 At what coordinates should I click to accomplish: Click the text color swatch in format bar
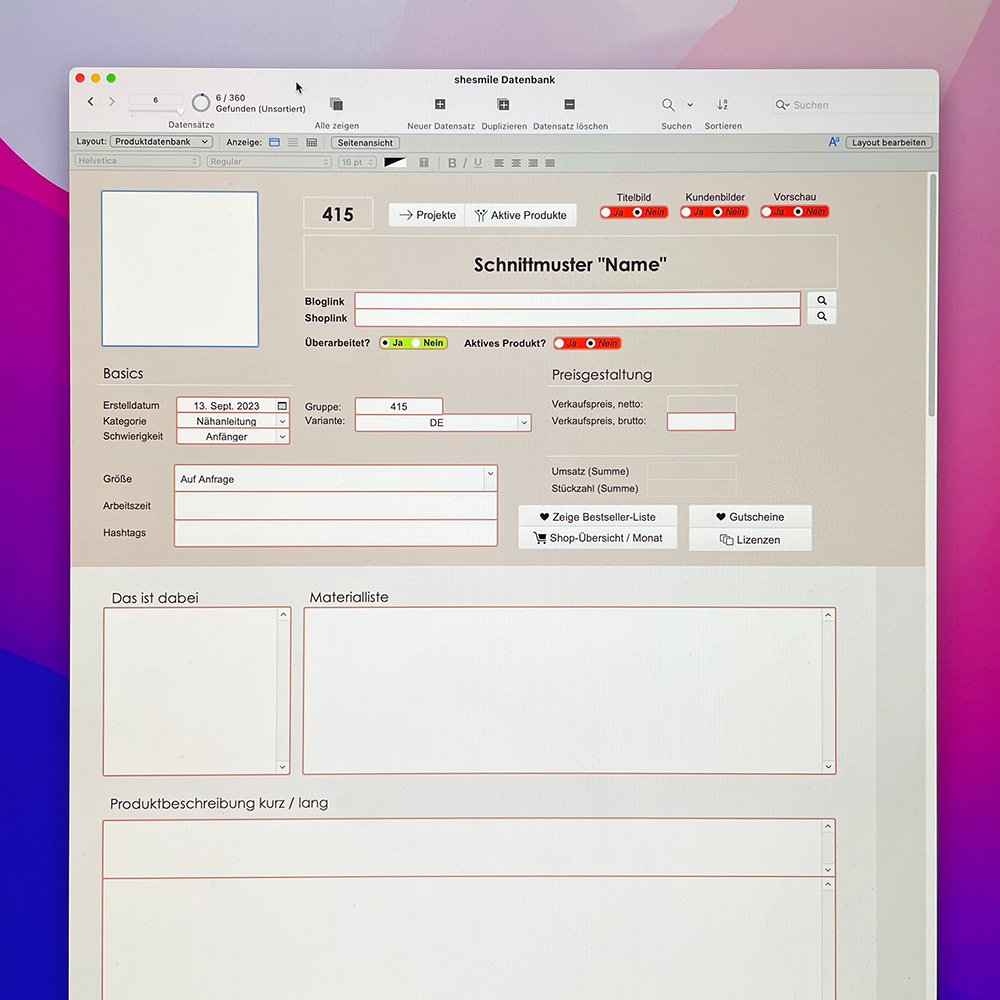395,162
